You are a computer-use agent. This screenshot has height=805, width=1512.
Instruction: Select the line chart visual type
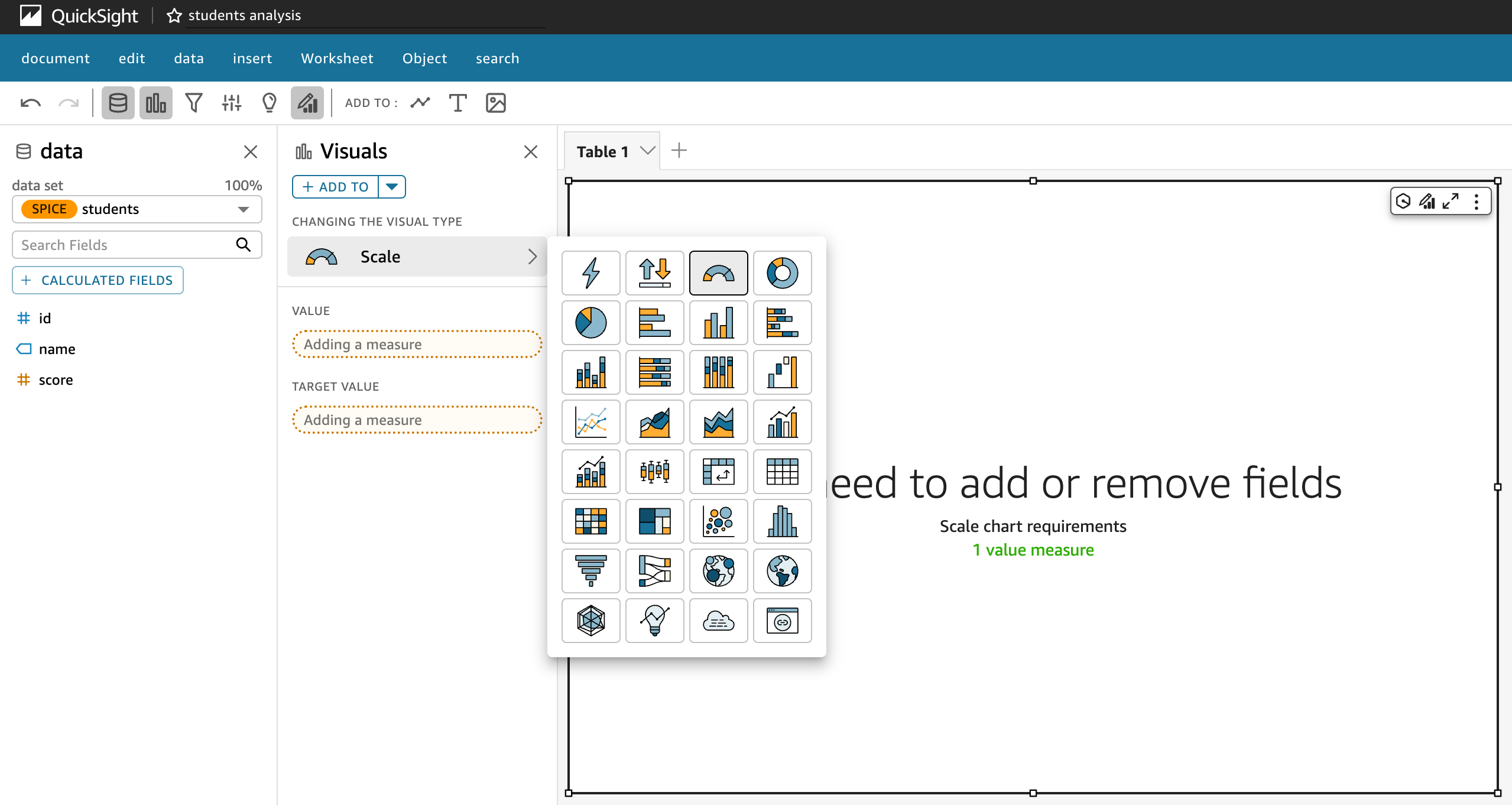point(591,421)
